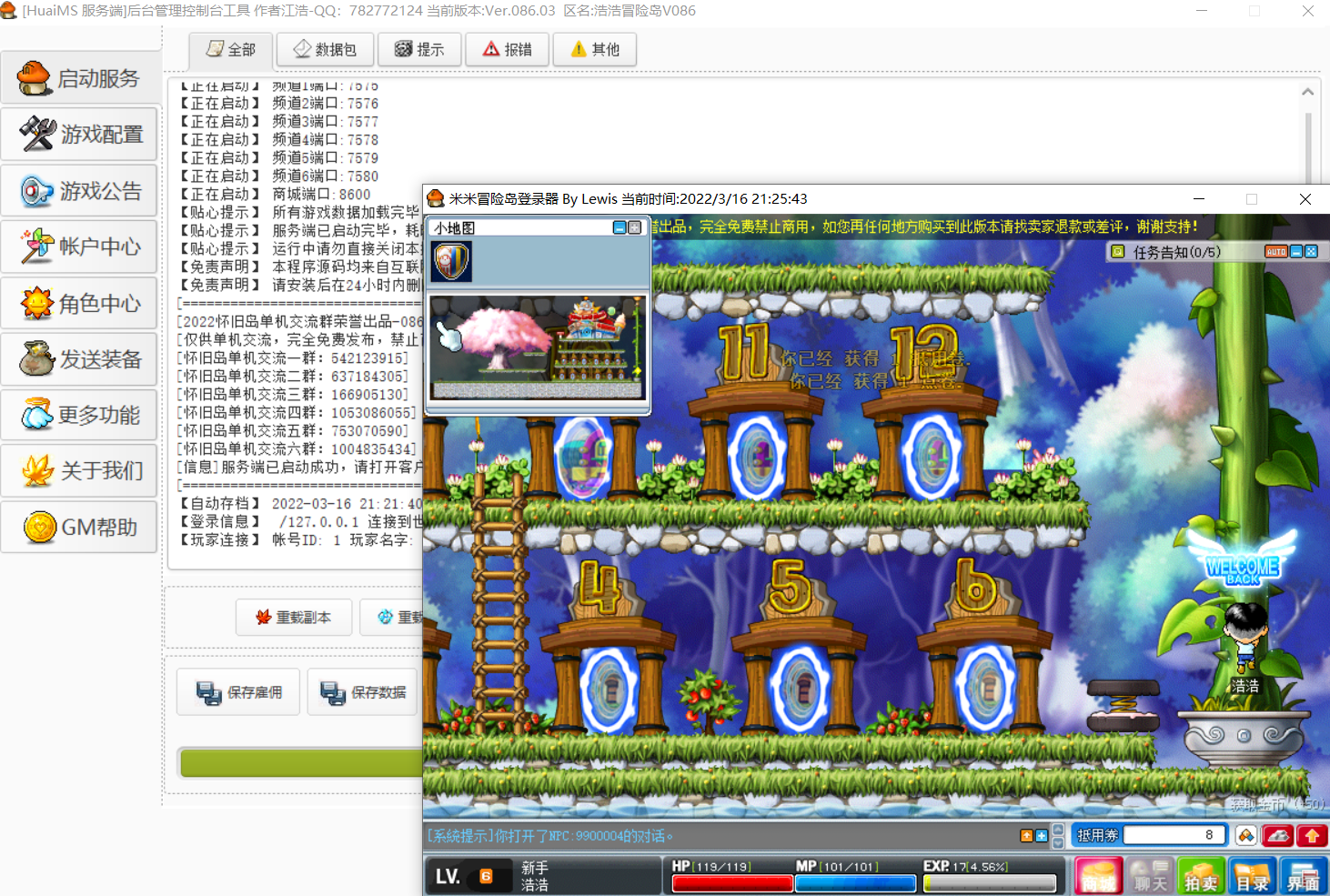Screen dimensions: 1330x896
Task: Open 聊天 chat button
Action: pyautogui.click(x=1150, y=876)
